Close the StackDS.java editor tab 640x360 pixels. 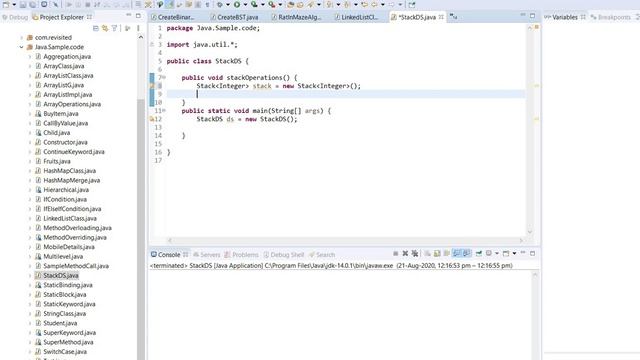tap(441, 17)
